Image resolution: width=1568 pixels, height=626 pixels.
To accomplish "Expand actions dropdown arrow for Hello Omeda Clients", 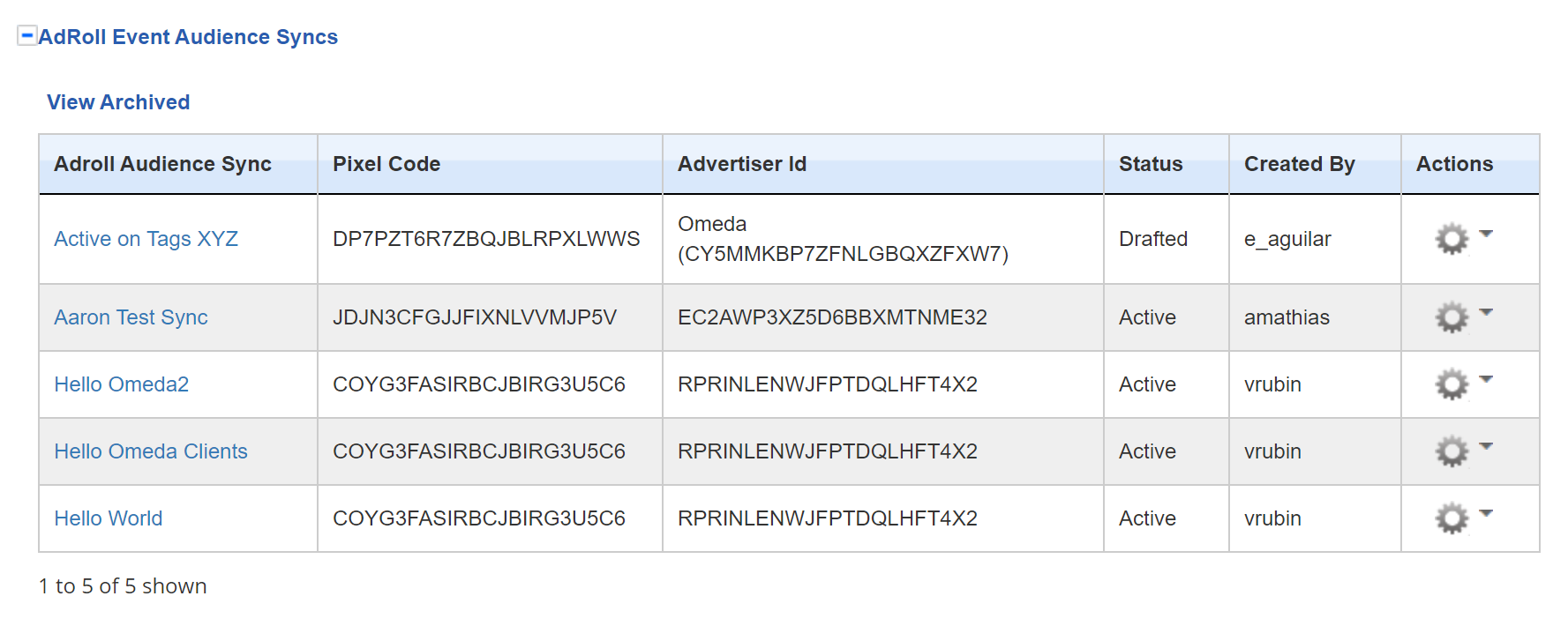I will [1486, 446].
